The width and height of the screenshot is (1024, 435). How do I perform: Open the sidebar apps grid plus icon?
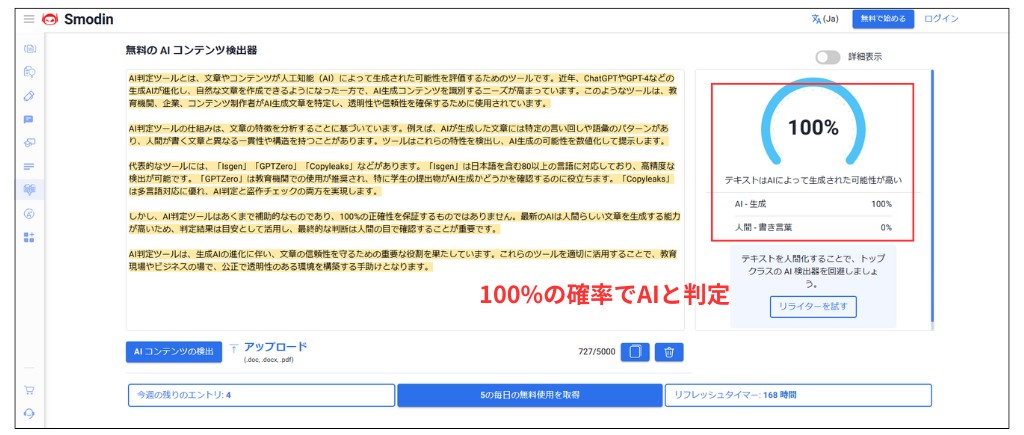pos(29,237)
